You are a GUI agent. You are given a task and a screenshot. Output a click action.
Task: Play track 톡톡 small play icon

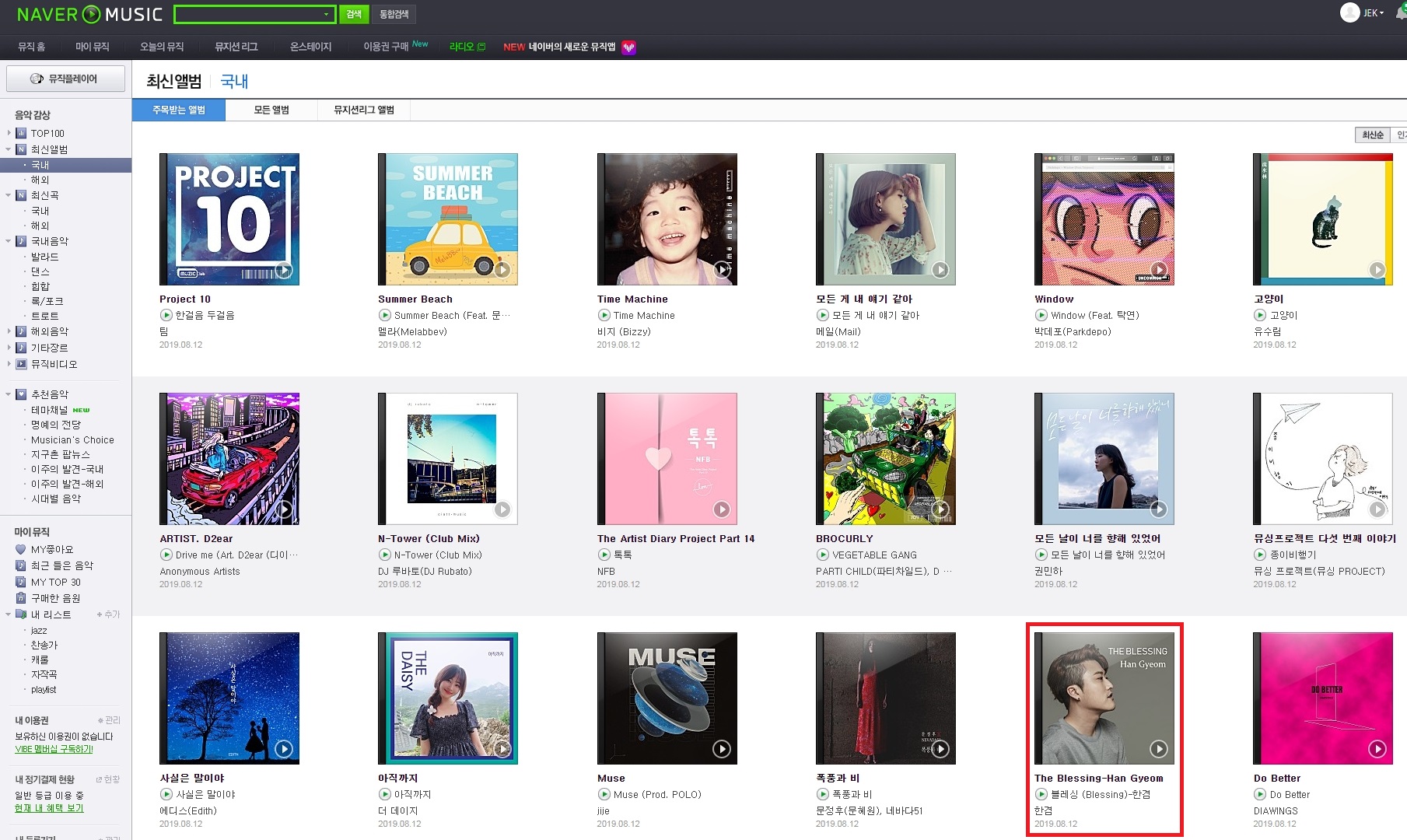point(604,555)
